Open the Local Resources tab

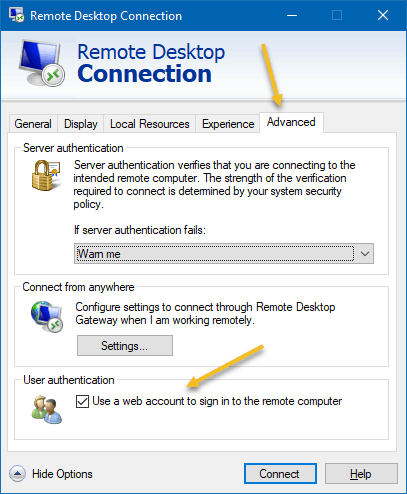[150, 124]
